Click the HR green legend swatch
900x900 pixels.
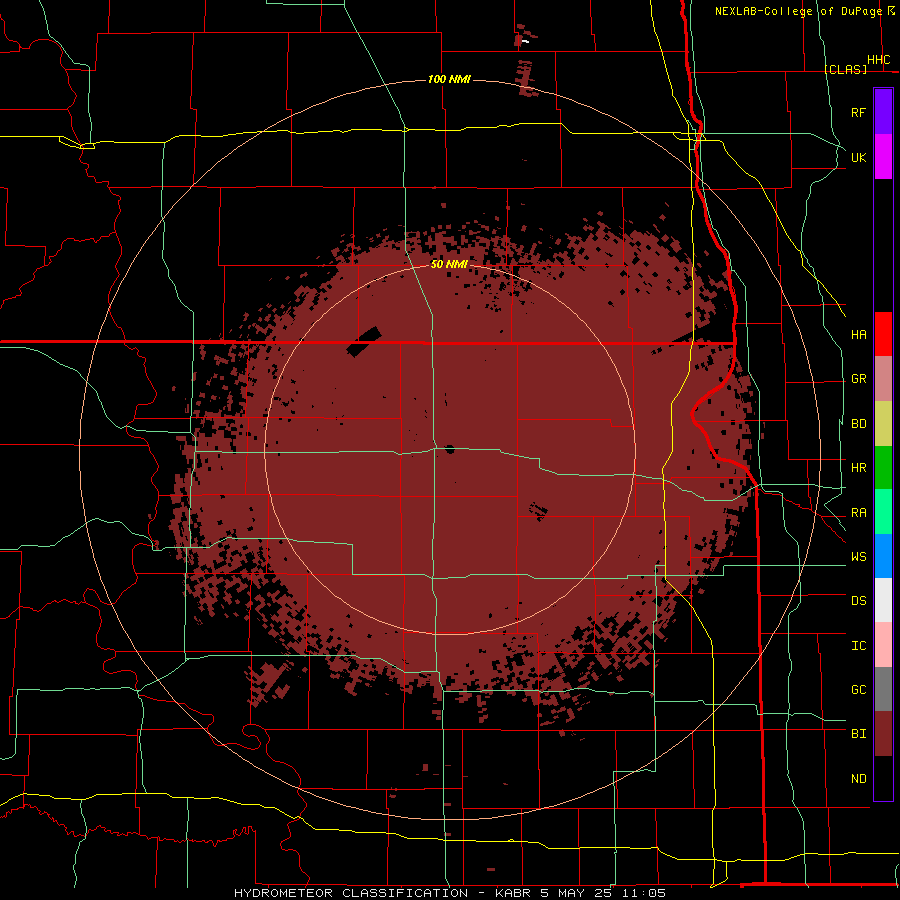883,468
